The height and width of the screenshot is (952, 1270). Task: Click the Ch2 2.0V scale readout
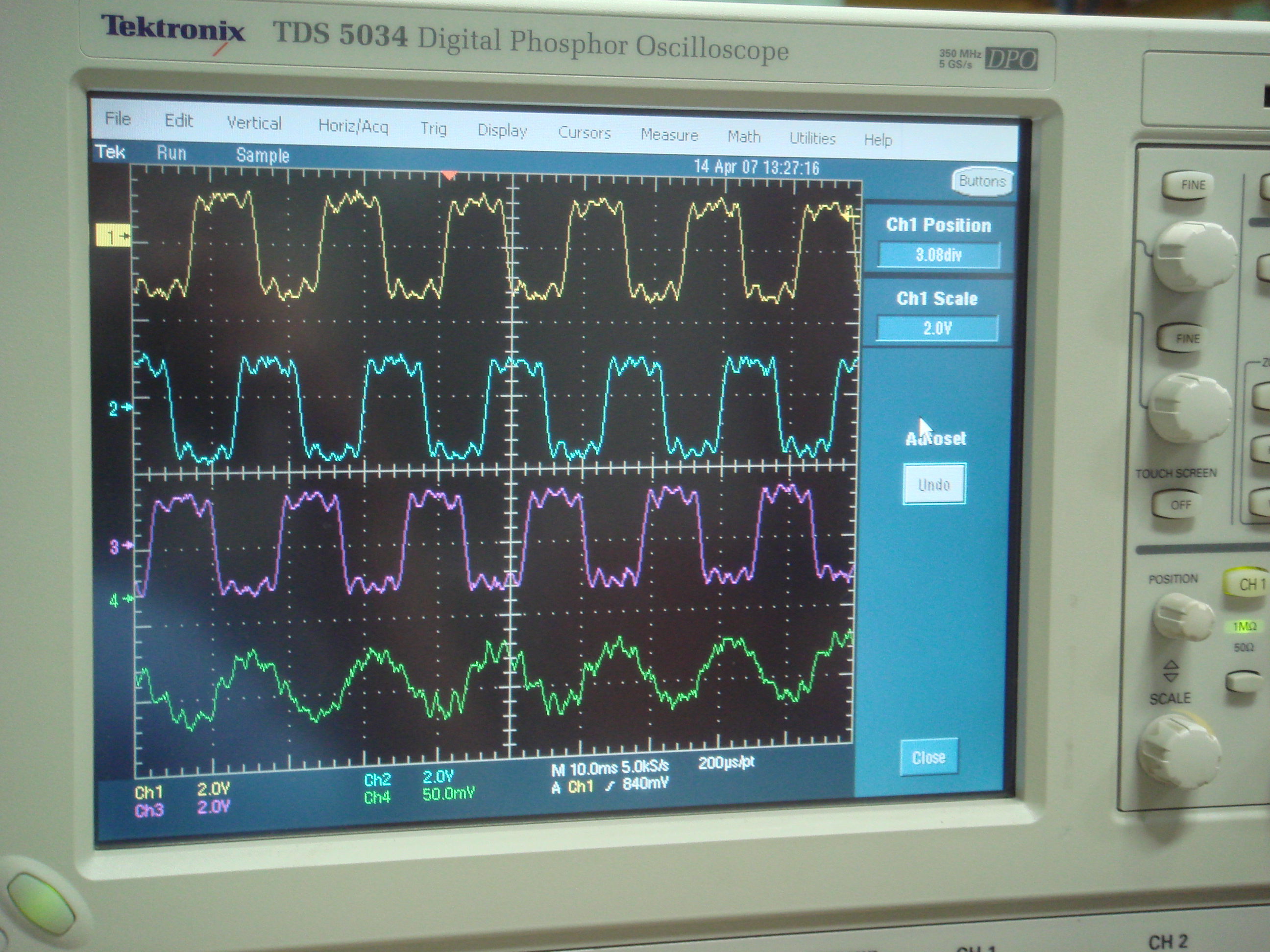pos(408,778)
